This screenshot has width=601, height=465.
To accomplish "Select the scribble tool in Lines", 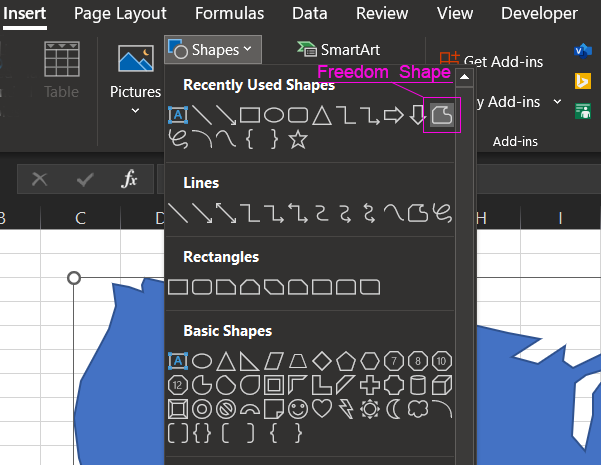I will pos(443,212).
